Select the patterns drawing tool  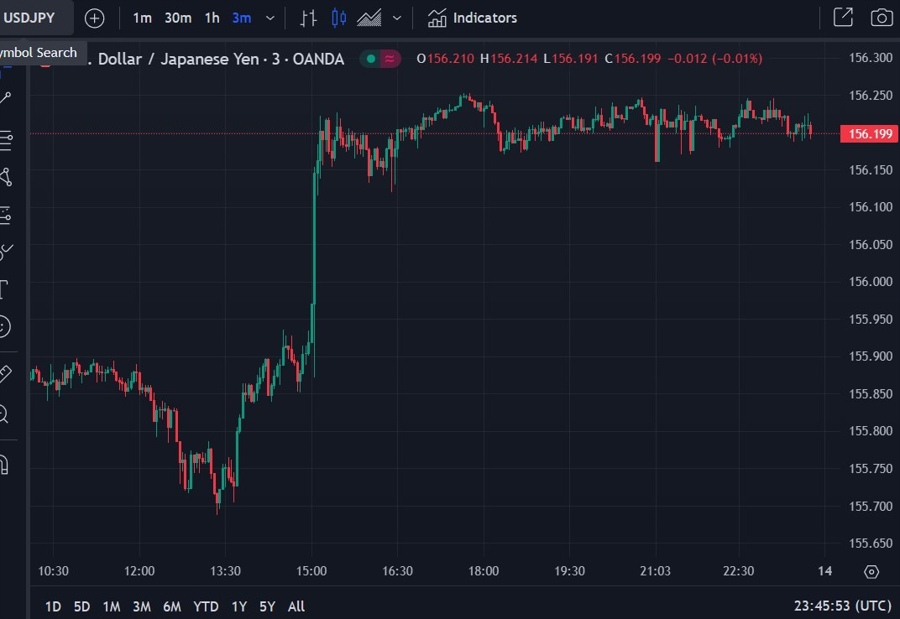tap(6, 177)
